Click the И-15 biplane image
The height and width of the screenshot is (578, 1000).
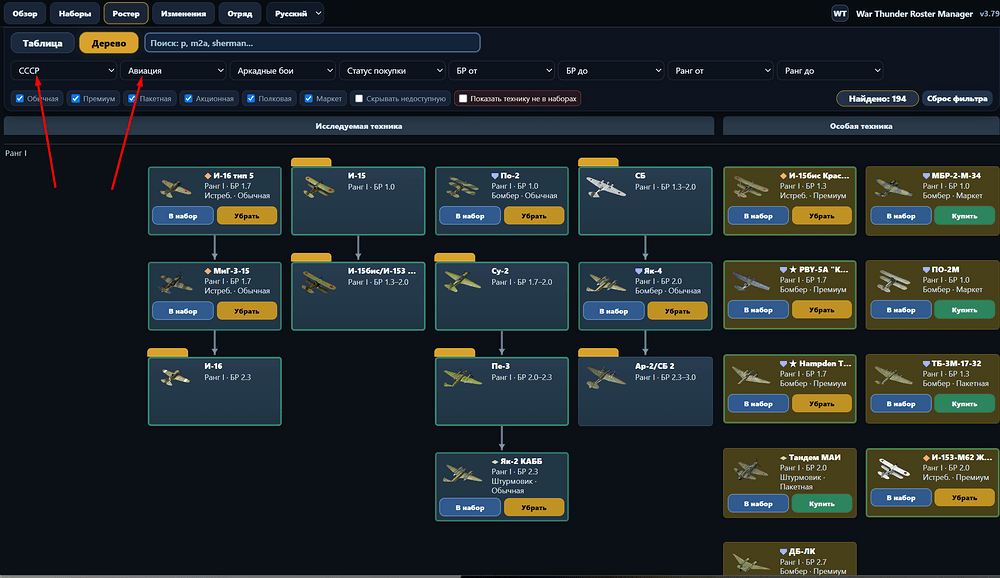pyautogui.click(x=320, y=187)
